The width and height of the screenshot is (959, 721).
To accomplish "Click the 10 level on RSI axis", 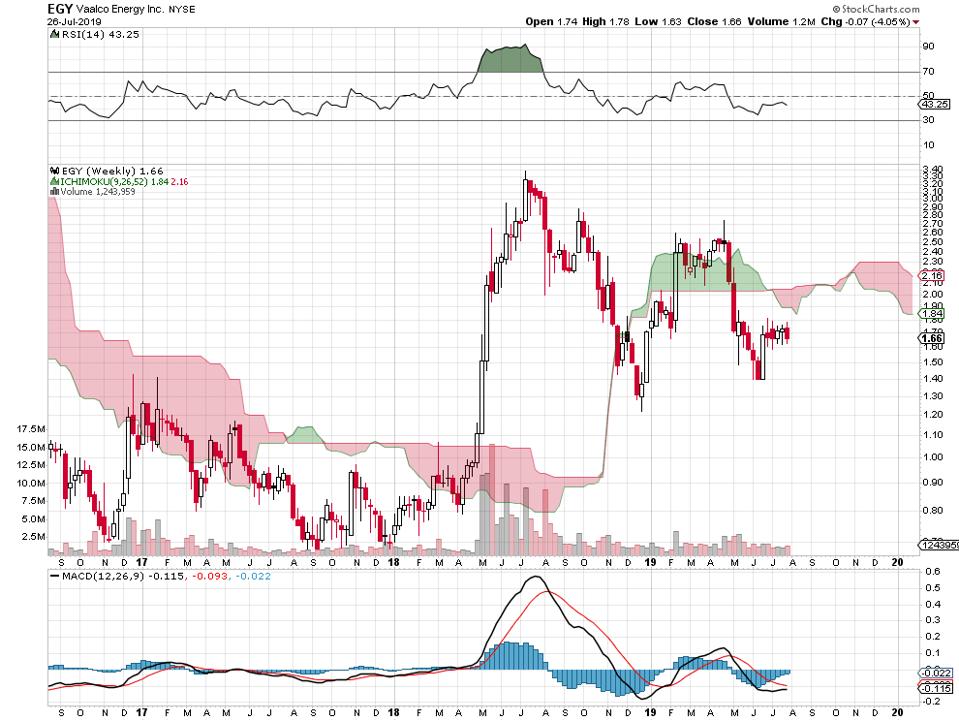I will tap(928, 145).
